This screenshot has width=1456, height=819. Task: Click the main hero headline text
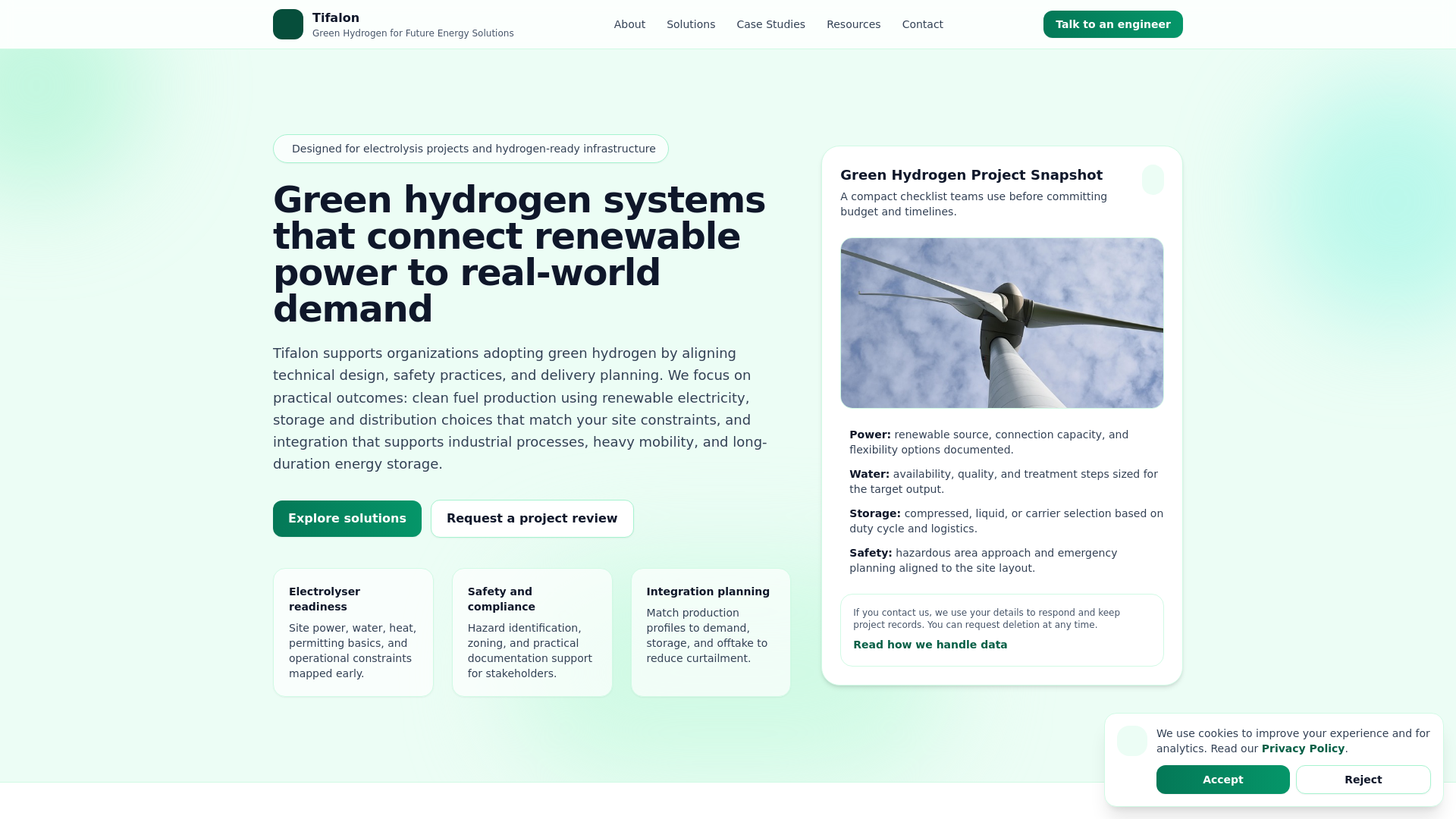(519, 254)
